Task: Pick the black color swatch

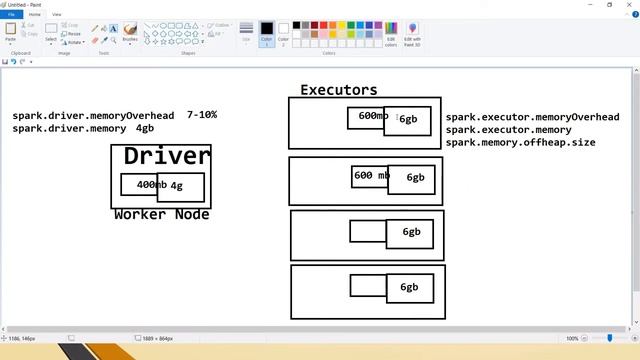Action: pyautogui.click(x=297, y=25)
